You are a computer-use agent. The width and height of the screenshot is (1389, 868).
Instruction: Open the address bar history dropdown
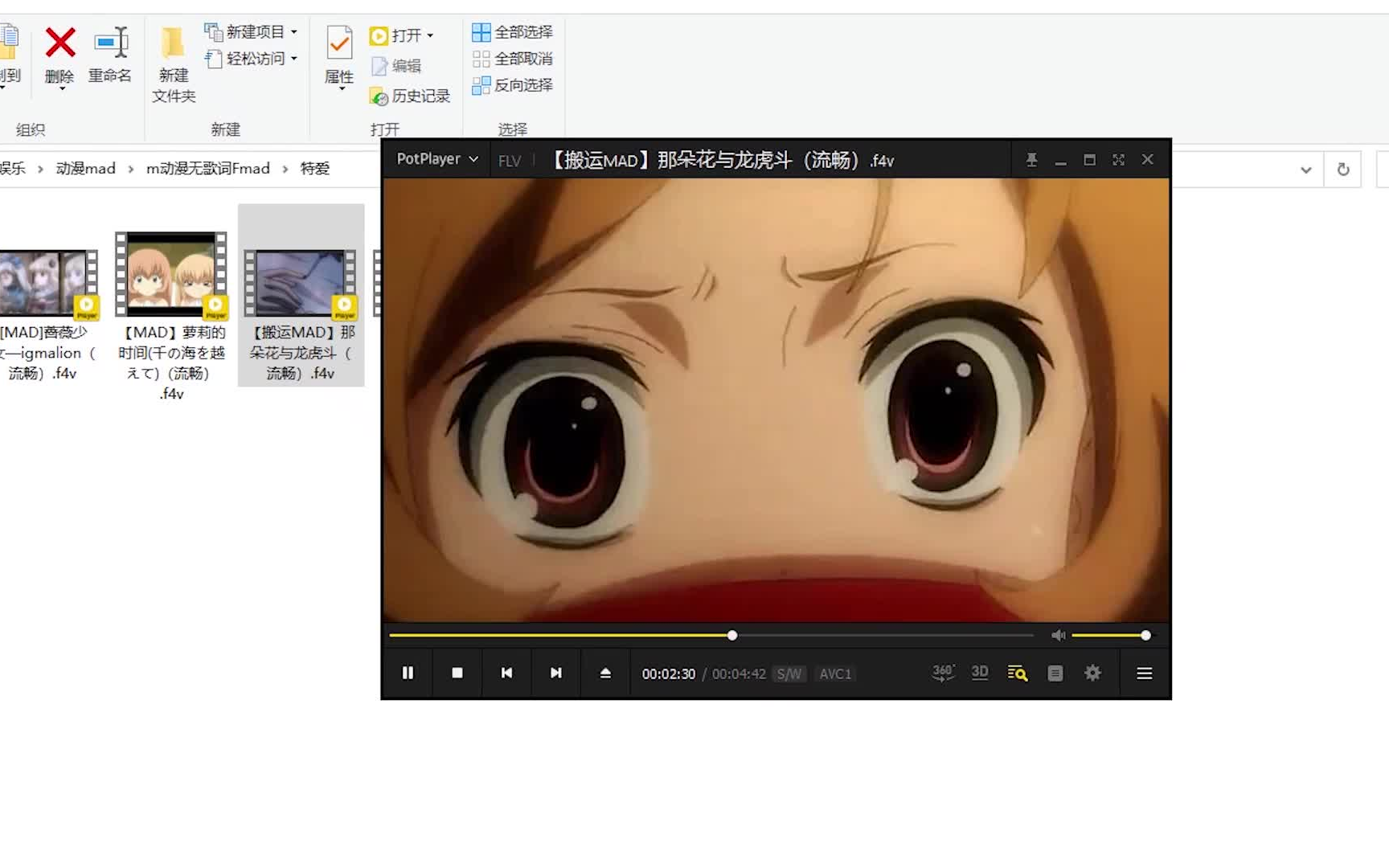click(1306, 170)
